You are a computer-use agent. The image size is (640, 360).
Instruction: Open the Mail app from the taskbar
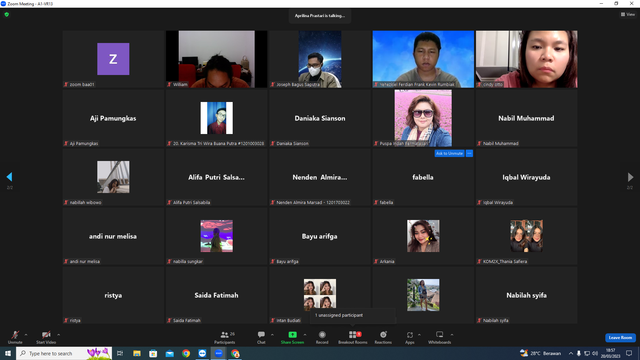(169, 353)
